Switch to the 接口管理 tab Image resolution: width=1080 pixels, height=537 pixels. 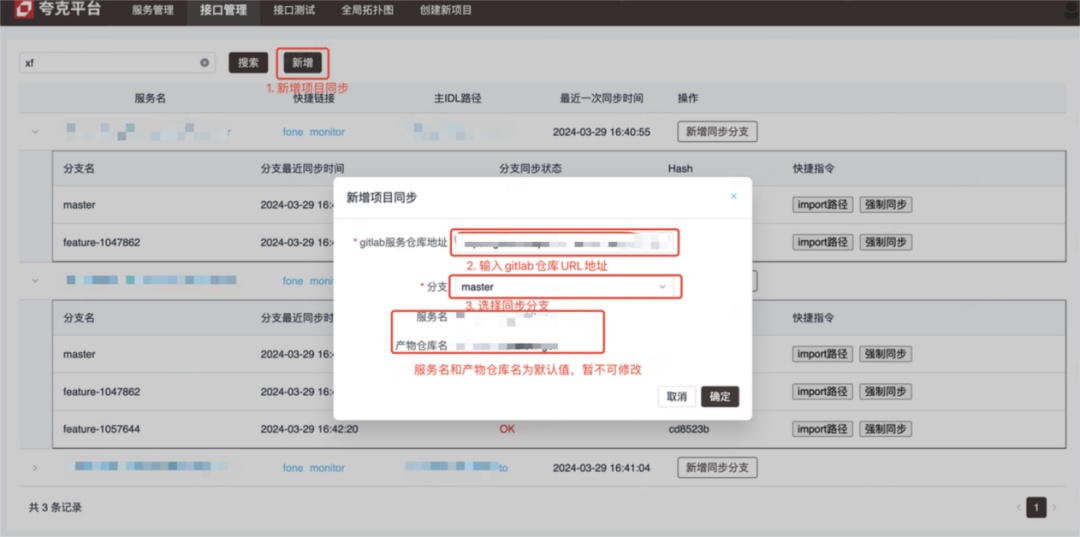coord(223,10)
